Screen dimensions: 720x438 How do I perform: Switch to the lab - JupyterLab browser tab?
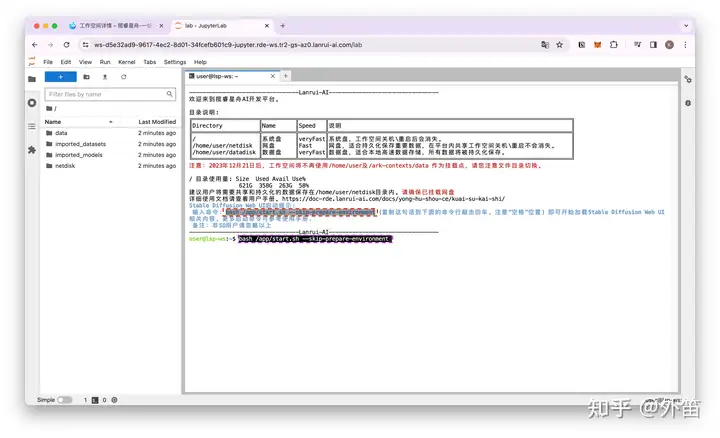coord(222,26)
